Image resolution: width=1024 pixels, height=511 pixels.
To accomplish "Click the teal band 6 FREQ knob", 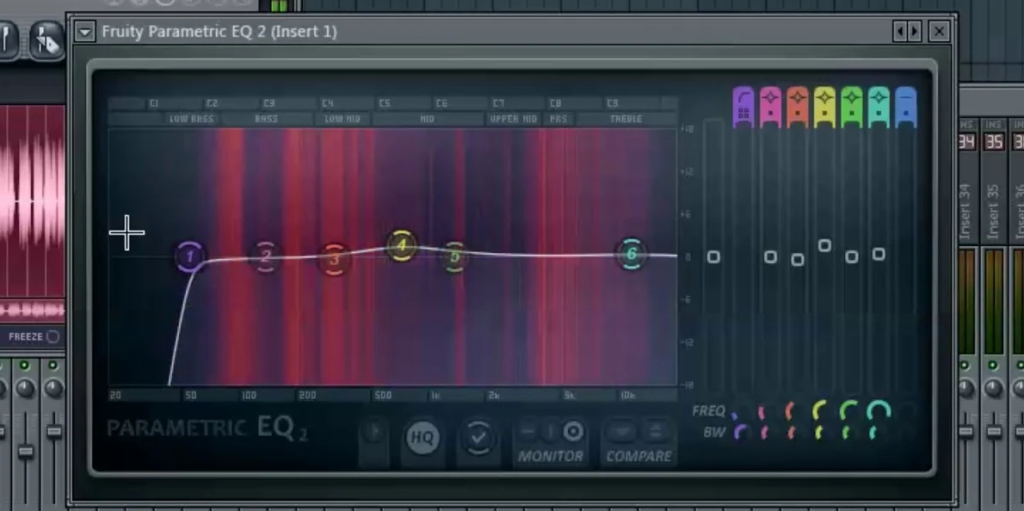I will point(878,410).
